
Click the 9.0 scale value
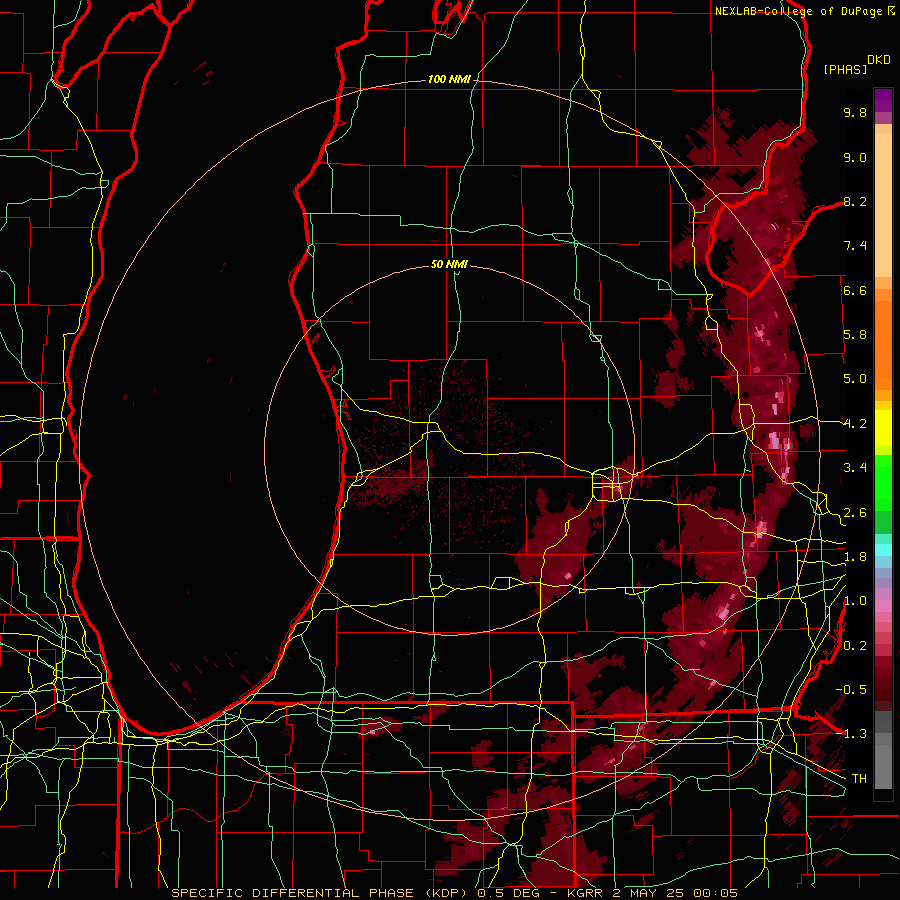pyautogui.click(x=855, y=157)
